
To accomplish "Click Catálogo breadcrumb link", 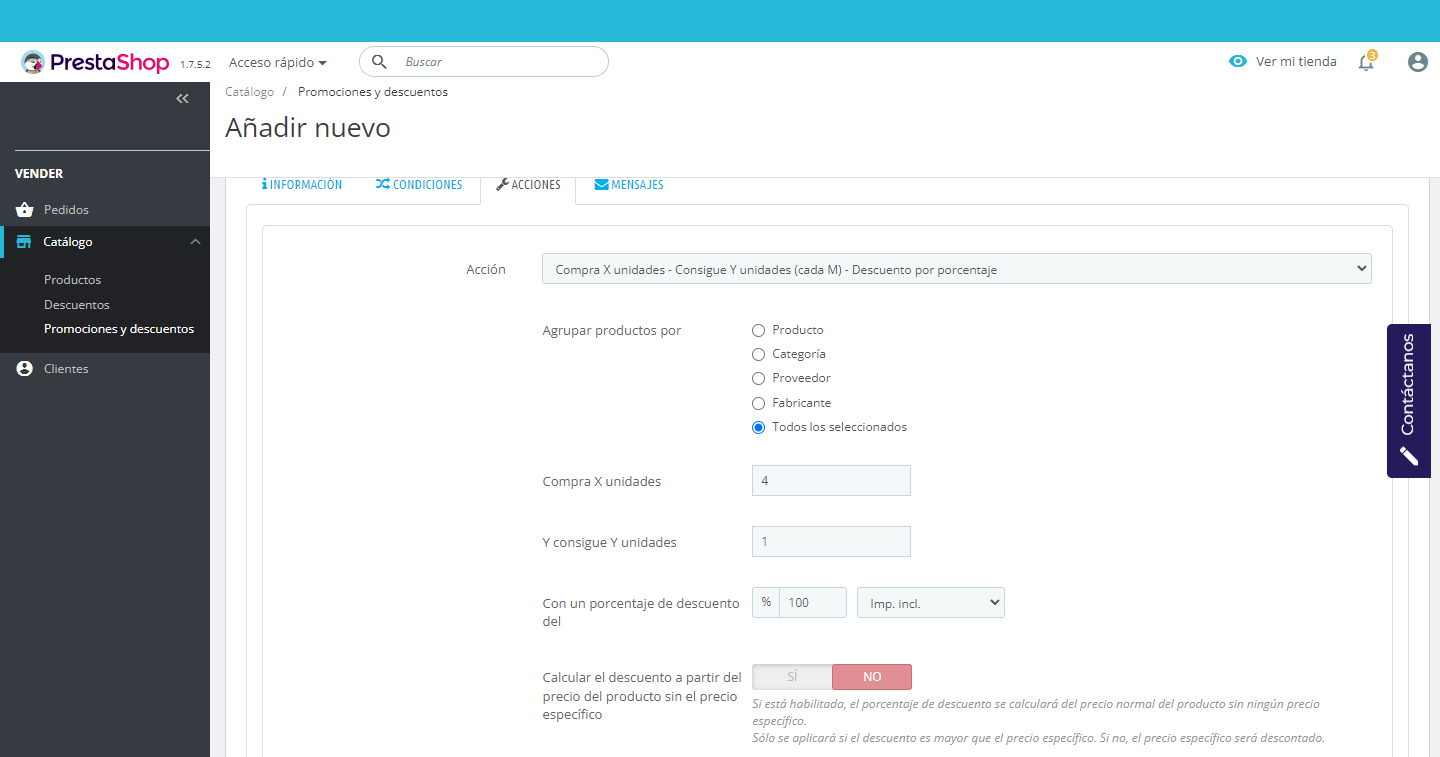I will [x=249, y=92].
